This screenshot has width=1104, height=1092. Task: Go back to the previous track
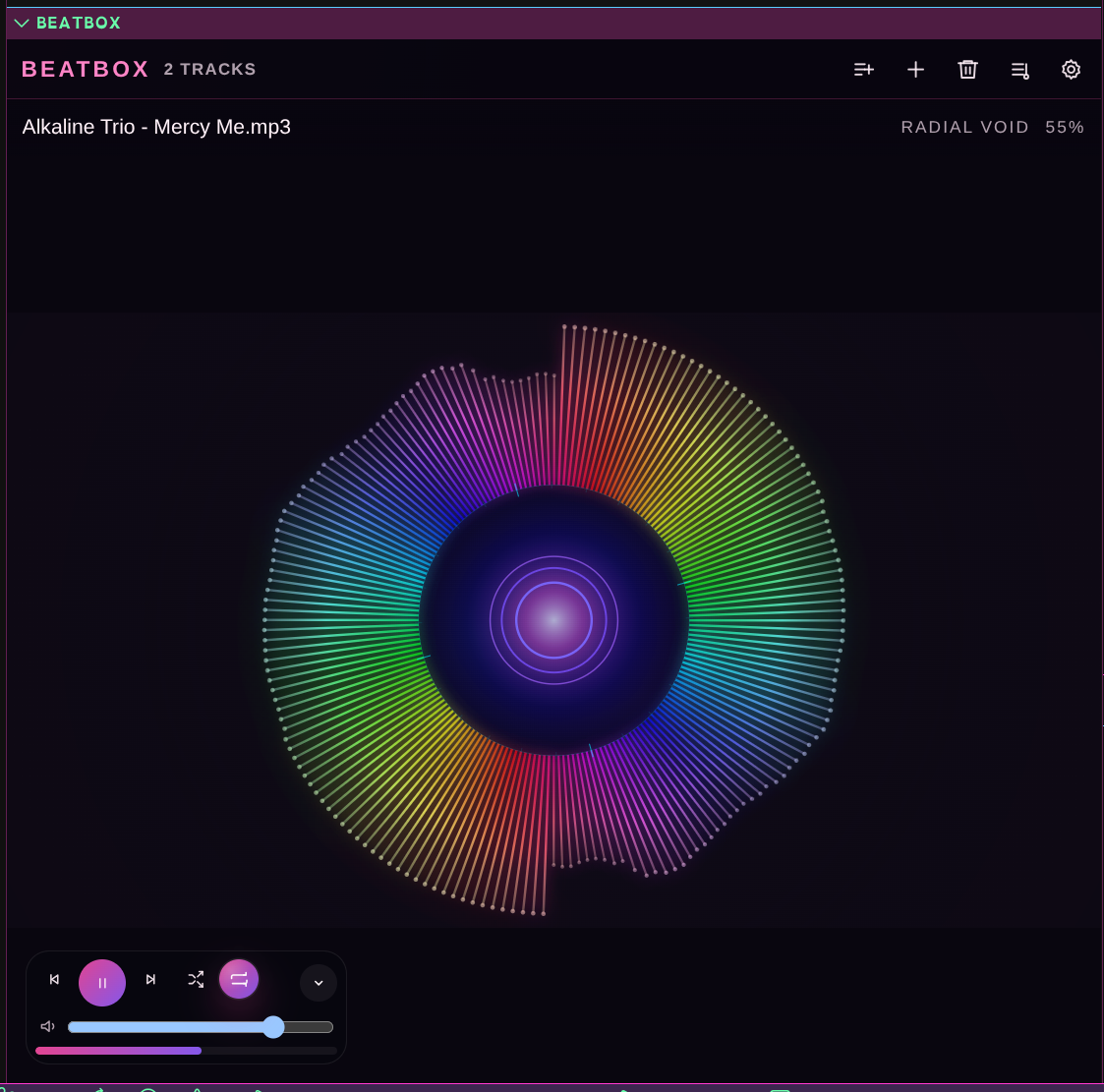point(54,980)
